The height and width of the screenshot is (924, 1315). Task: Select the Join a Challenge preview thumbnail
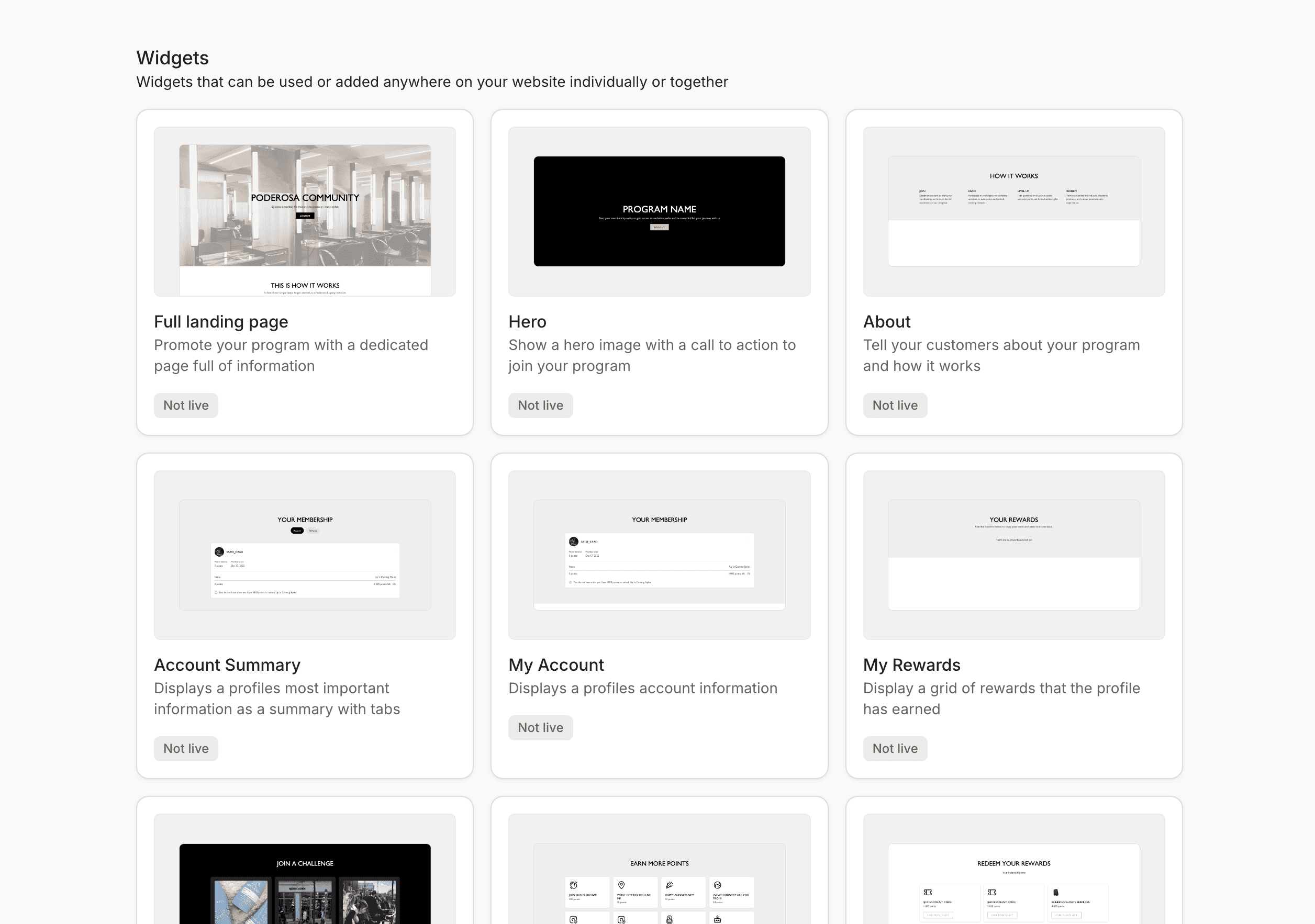click(305, 882)
